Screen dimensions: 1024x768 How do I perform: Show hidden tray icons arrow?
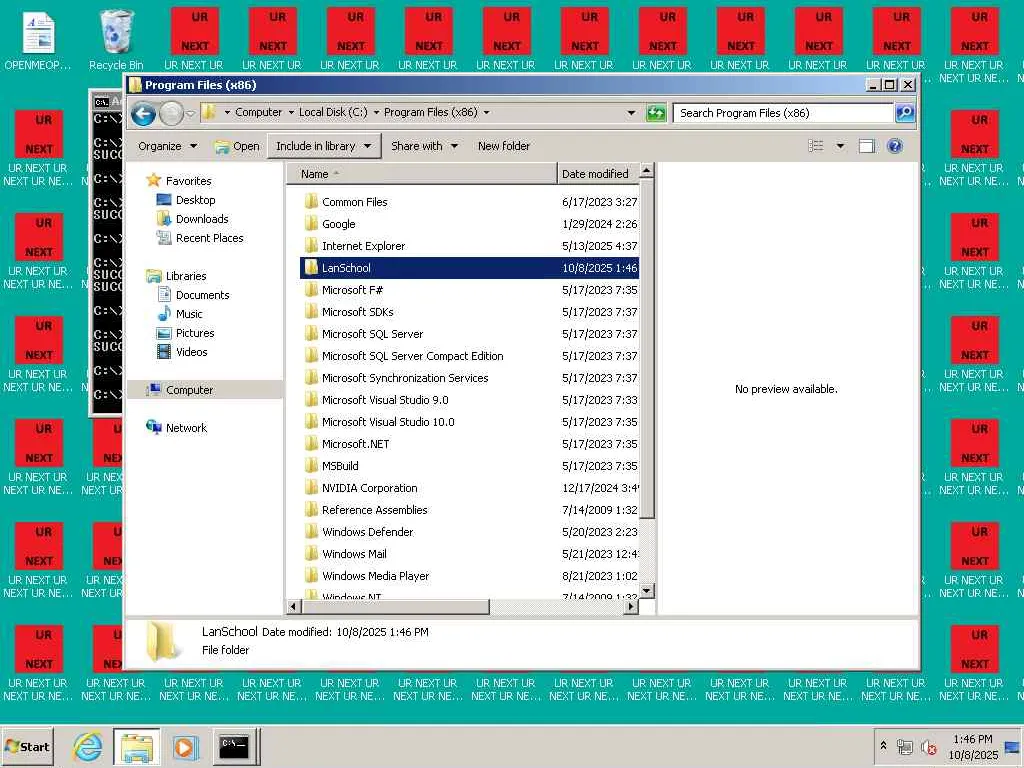click(884, 745)
